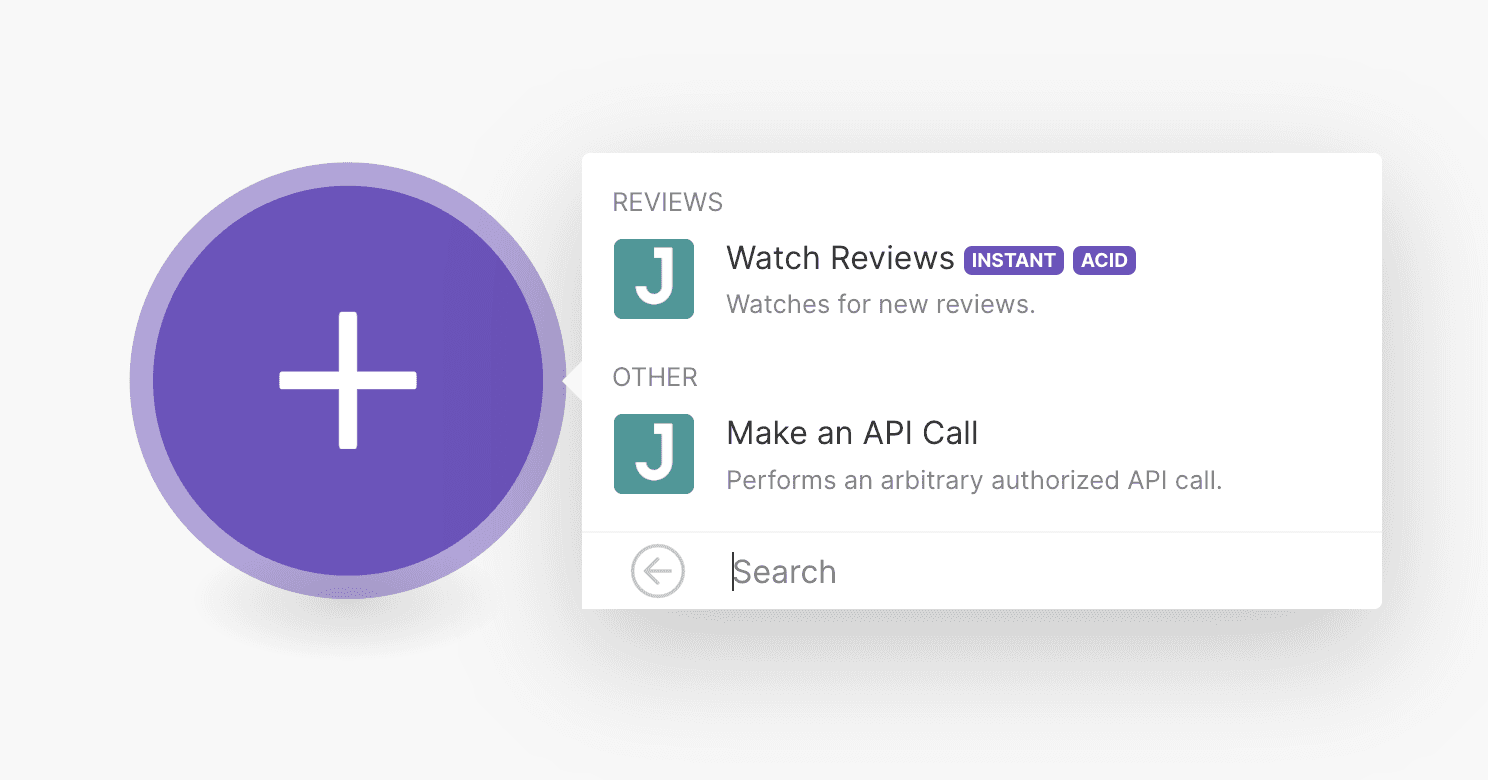This screenshot has height=780, width=1488.
Task: Choose the Make an API Call title
Action: click(852, 433)
